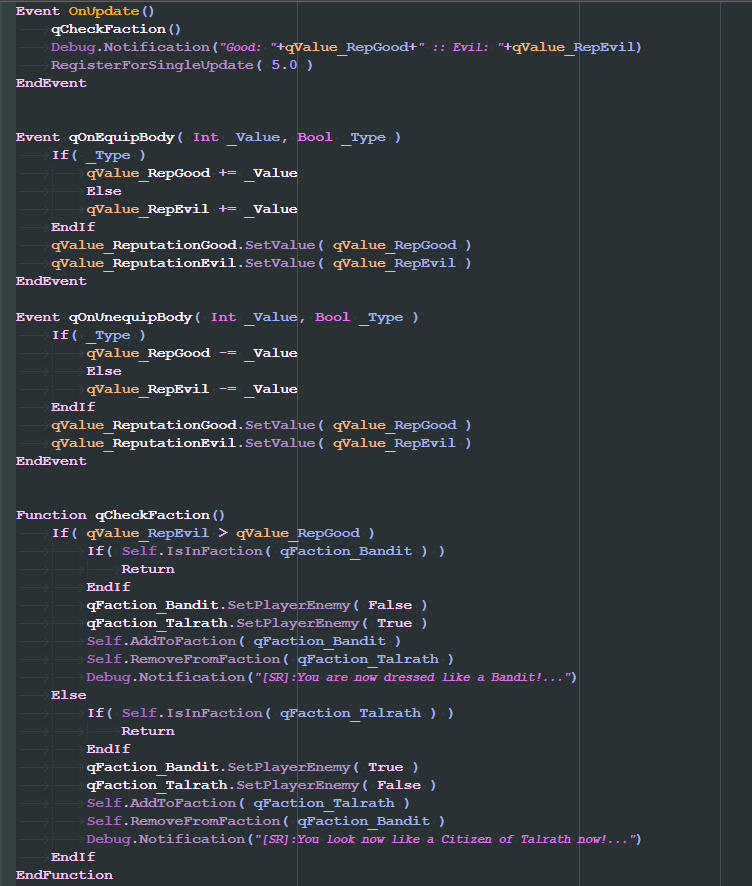This screenshot has width=752, height=886.
Task: Click "If( qValue_RepEvil > qValue_RepGood )" line
Action: pyautogui.click(x=213, y=533)
